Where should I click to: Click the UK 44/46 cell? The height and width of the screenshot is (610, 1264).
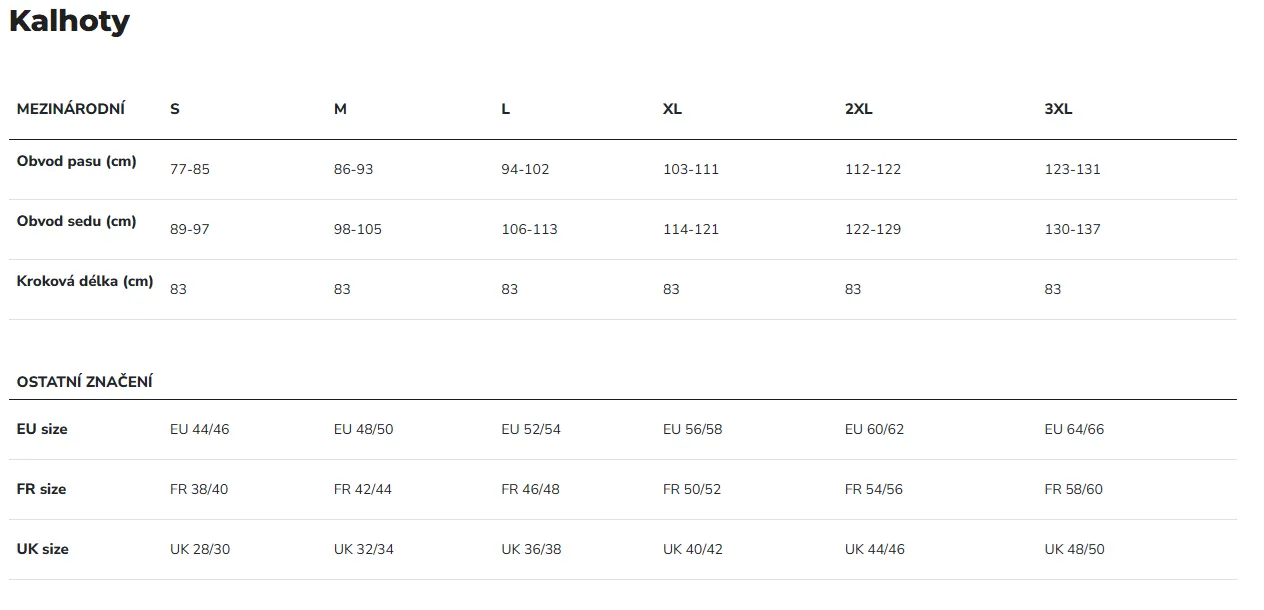874,549
